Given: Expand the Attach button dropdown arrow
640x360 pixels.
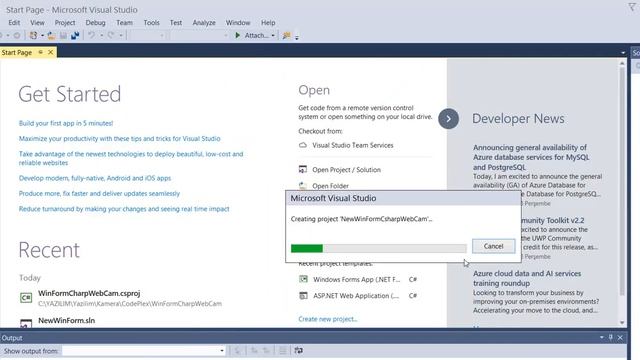Looking at the screenshot, I should pyautogui.click(x=273, y=36).
